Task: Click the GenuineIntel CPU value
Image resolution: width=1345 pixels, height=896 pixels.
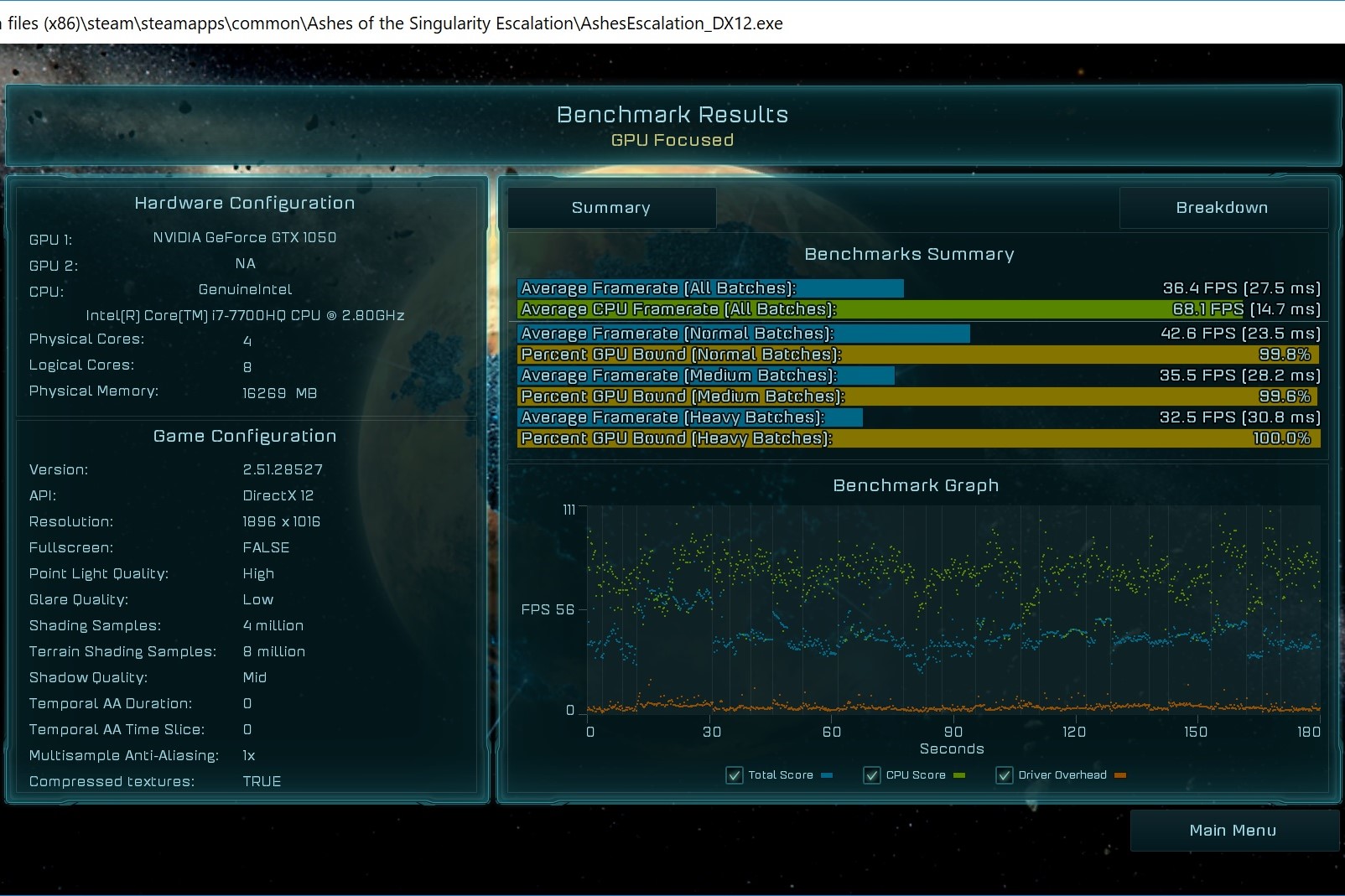Action: 245,289
